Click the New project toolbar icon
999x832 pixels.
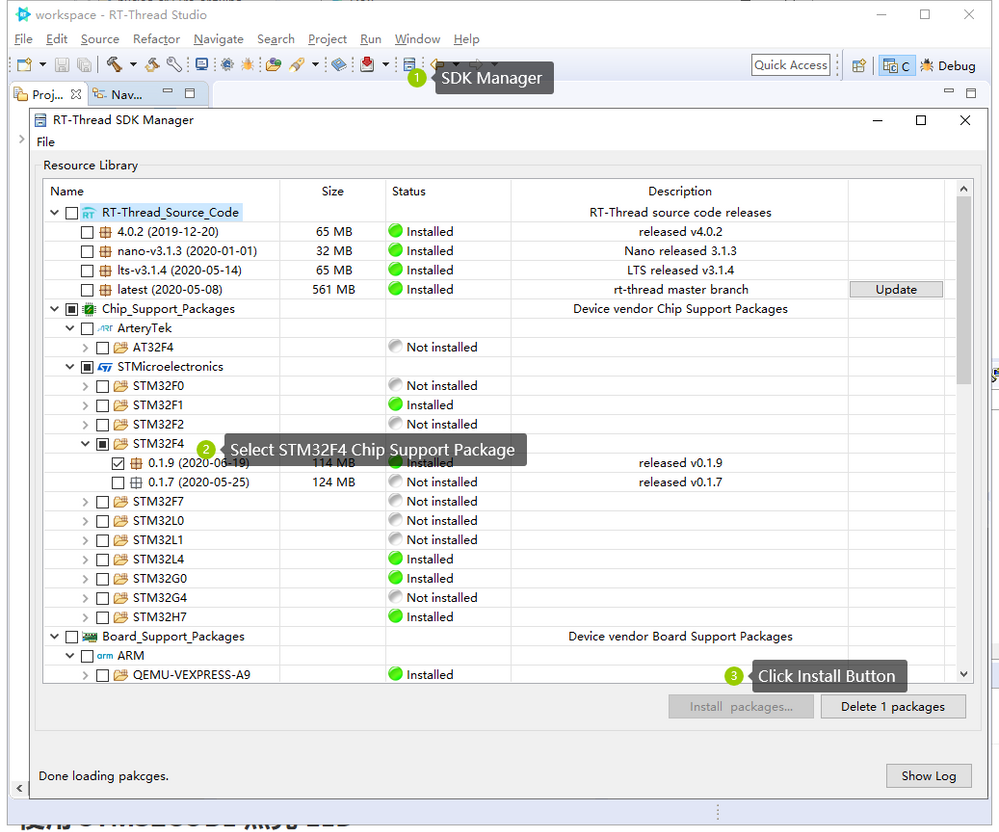click(x=24, y=64)
